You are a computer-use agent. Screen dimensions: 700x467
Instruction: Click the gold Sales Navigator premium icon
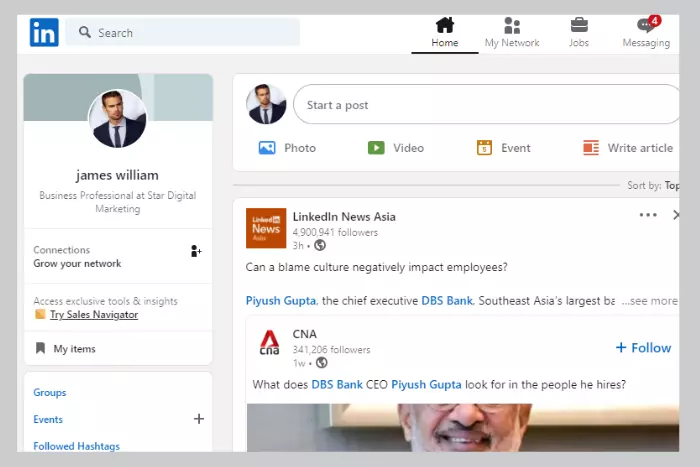[x=40, y=314]
